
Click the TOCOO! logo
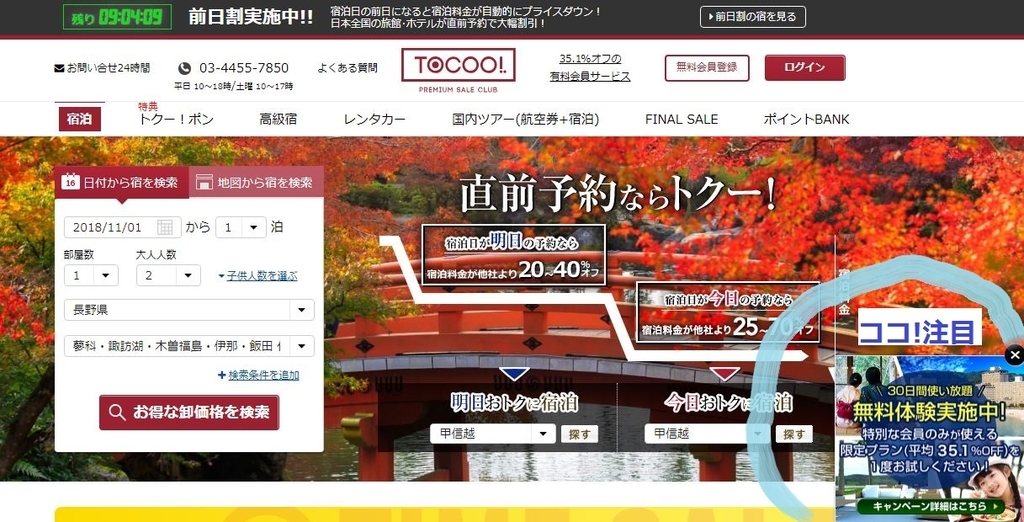(458, 65)
